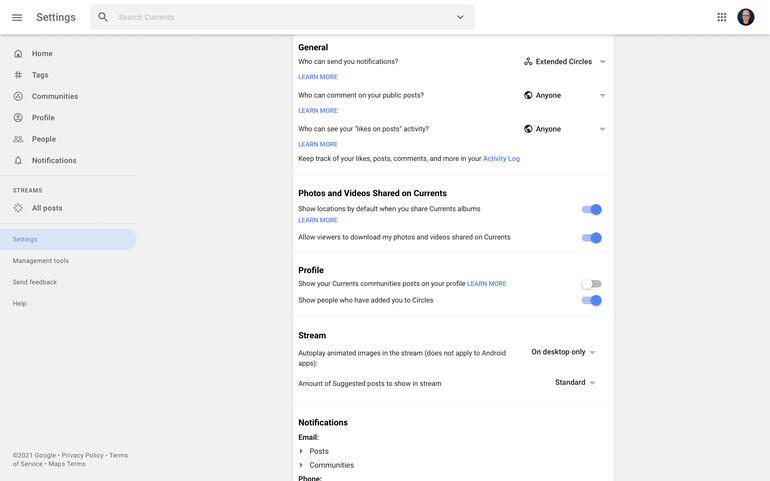Screen dimensions: 770x481
Task: Open the Activity Log link
Action: pos(501,159)
